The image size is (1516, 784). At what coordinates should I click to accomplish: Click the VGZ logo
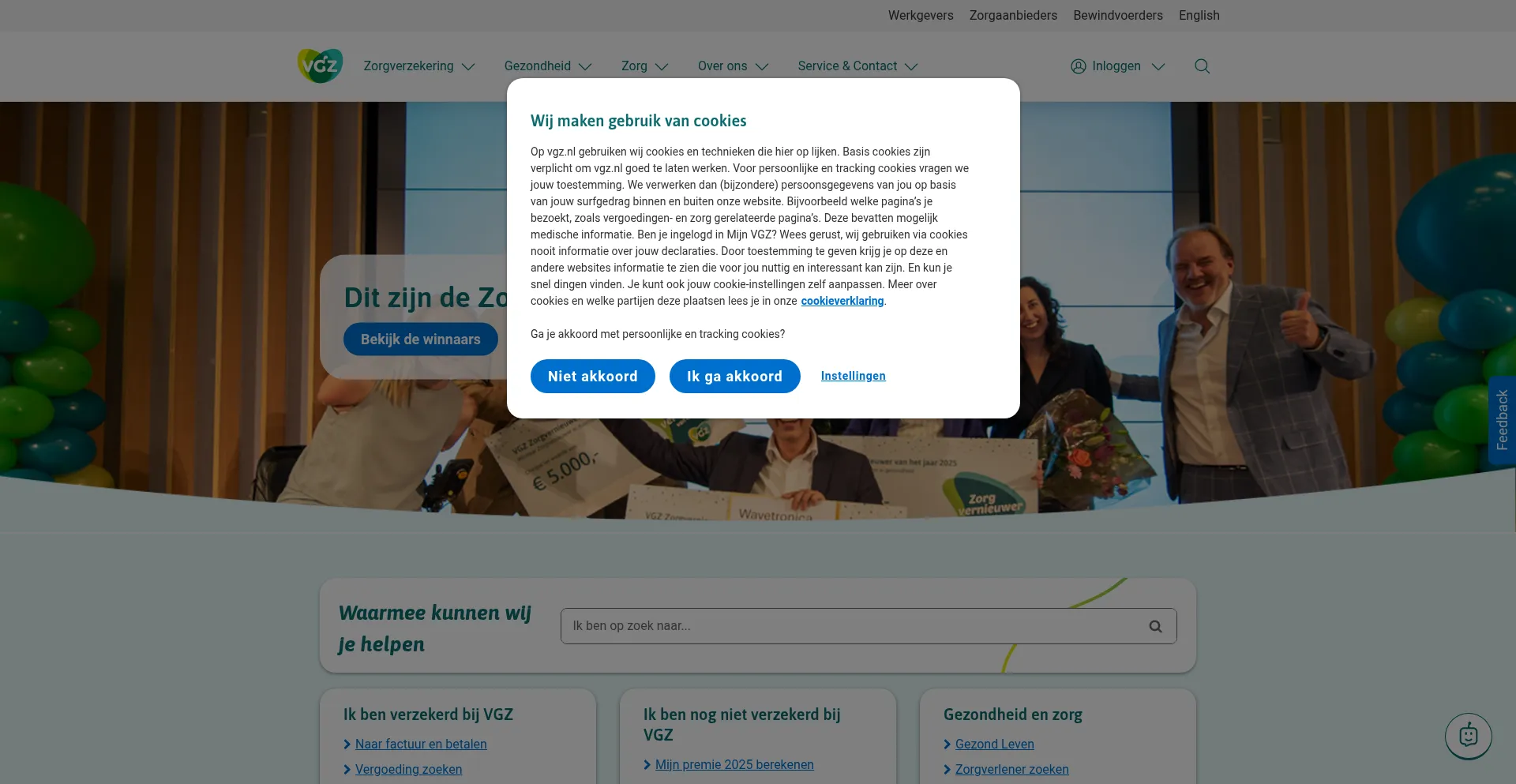(x=320, y=66)
